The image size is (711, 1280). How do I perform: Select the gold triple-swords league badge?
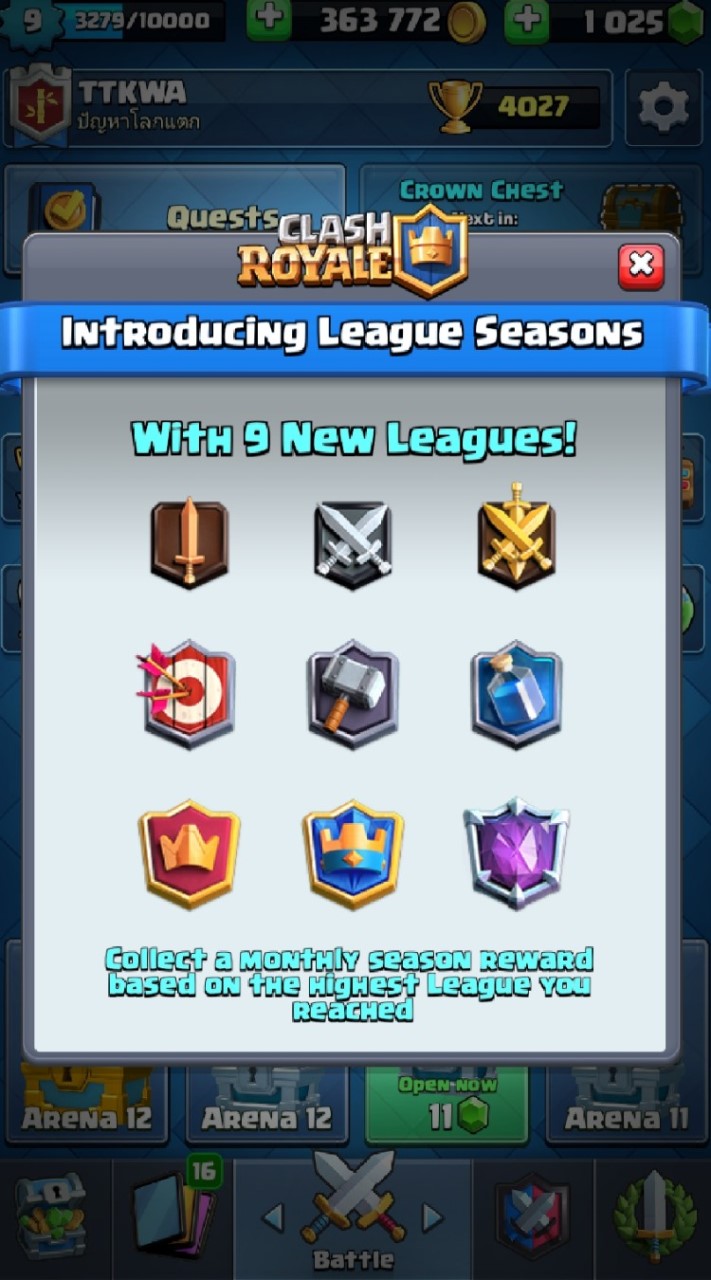tap(516, 537)
